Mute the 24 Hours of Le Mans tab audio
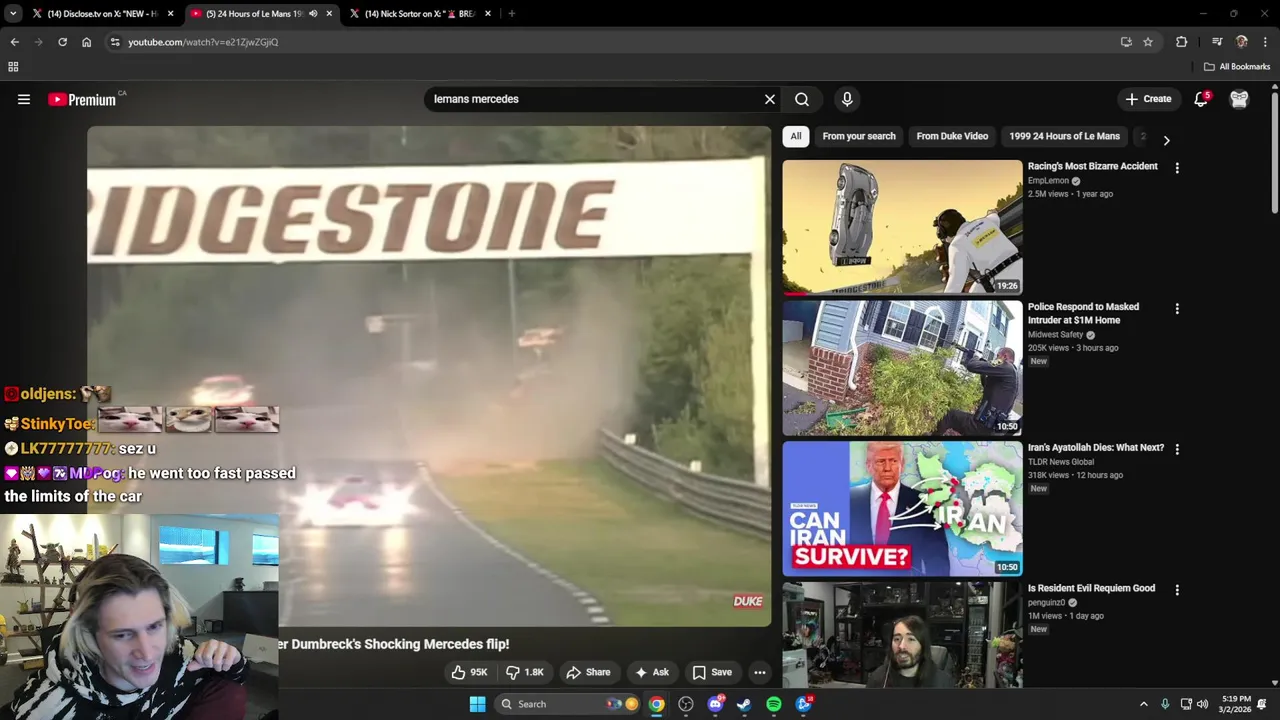This screenshot has height=720, width=1280. pos(313,14)
